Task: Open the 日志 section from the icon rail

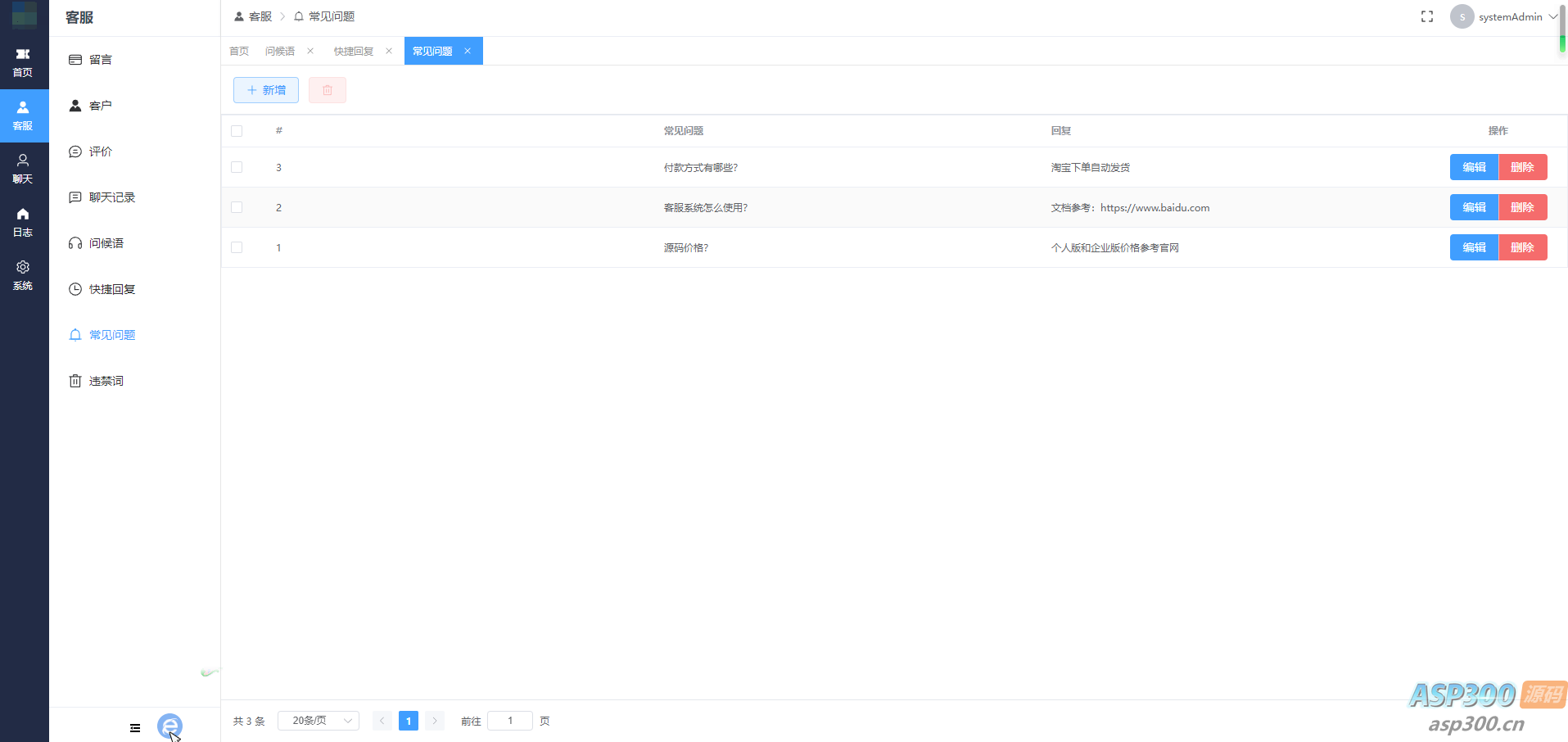Action: click(x=24, y=221)
